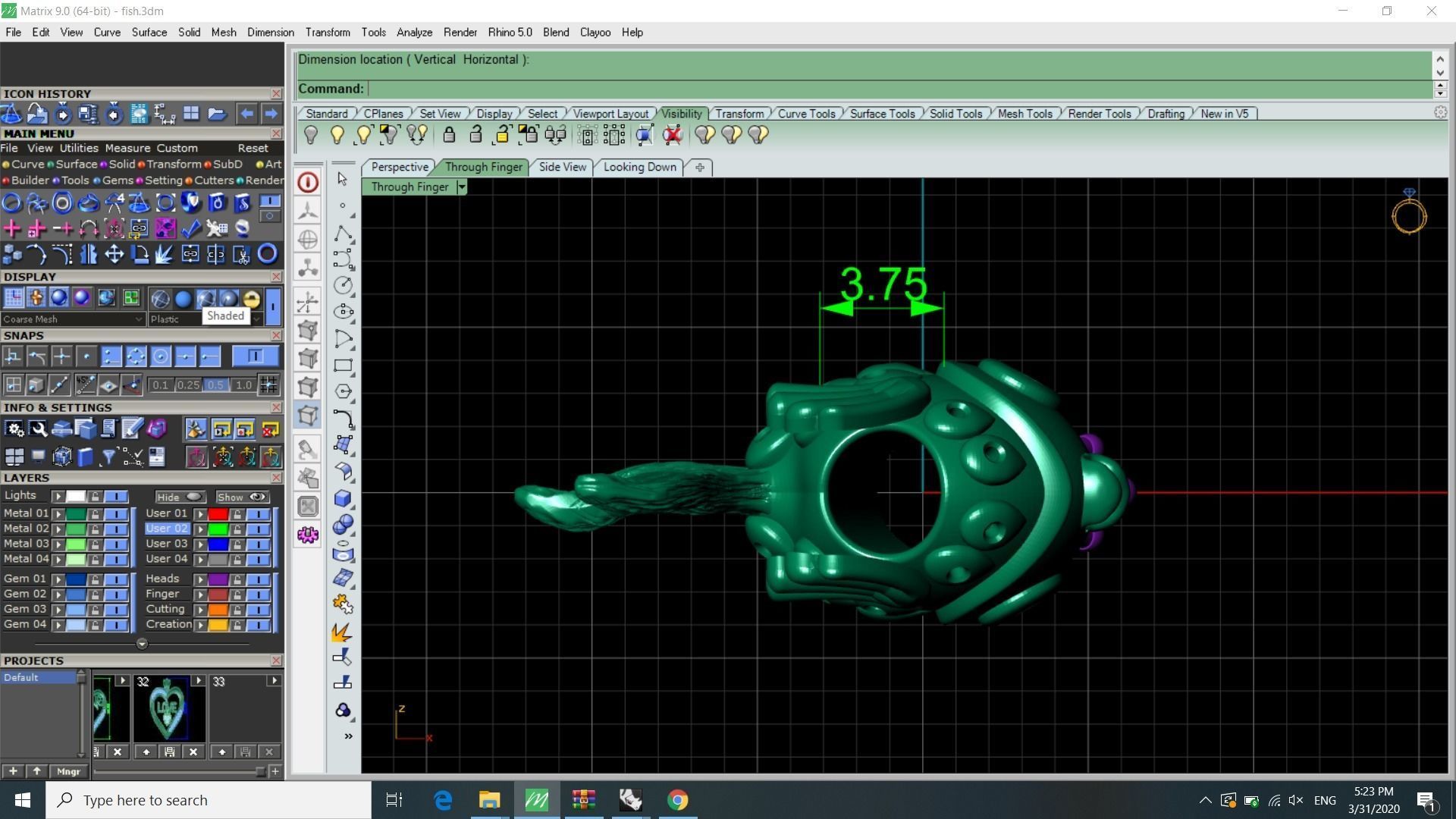This screenshot has width=1456, height=819.
Task: Click the blue check mark icon in Main Menu
Action: pos(190,228)
